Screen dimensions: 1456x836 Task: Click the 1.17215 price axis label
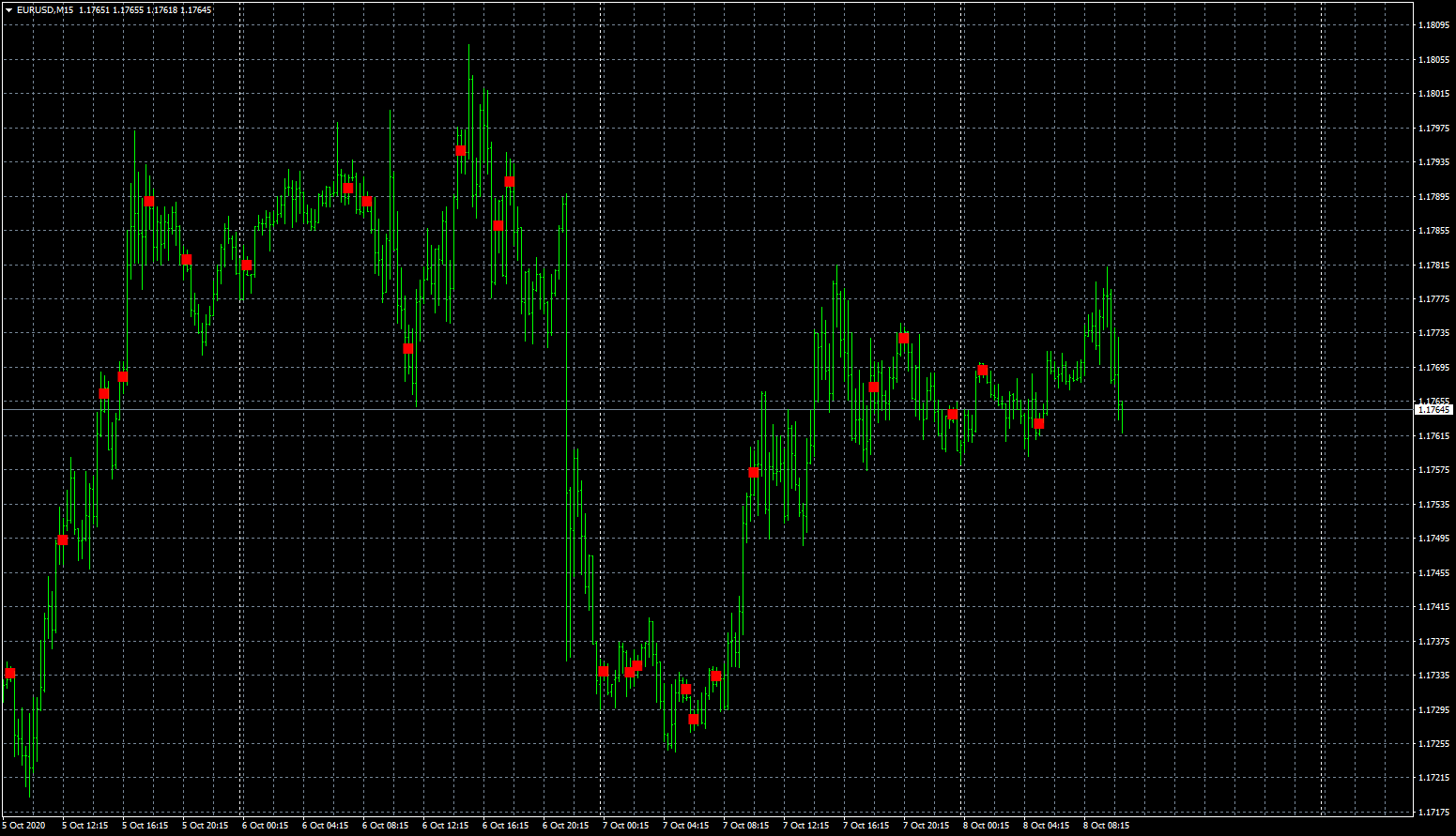point(1433,778)
